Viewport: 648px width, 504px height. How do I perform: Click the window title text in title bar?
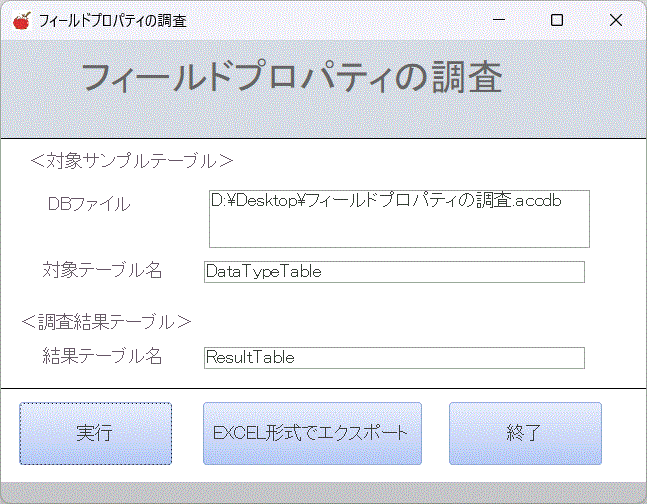point(113,21)
